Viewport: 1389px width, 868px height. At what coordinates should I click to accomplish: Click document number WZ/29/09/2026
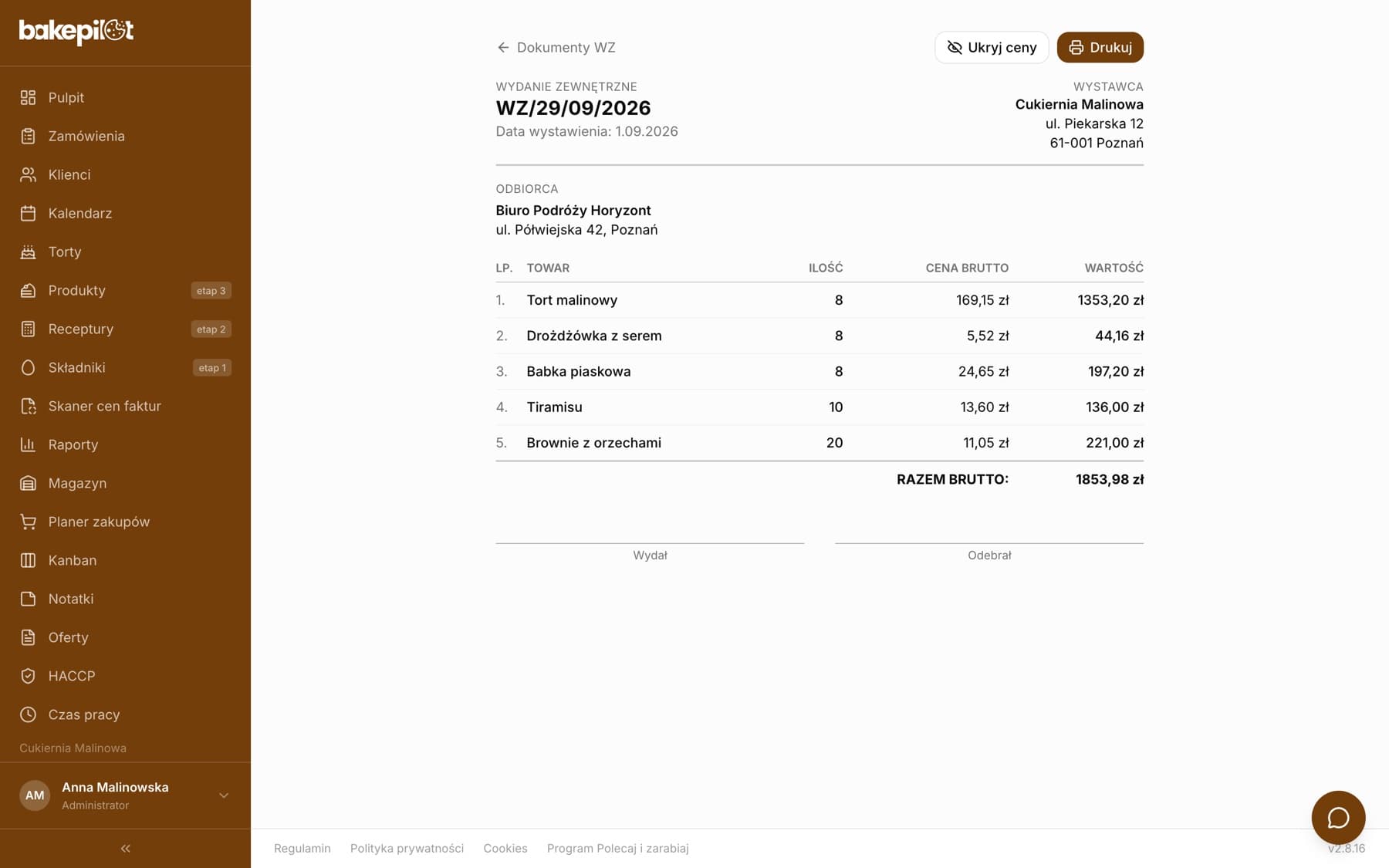(x=573, y=108)
